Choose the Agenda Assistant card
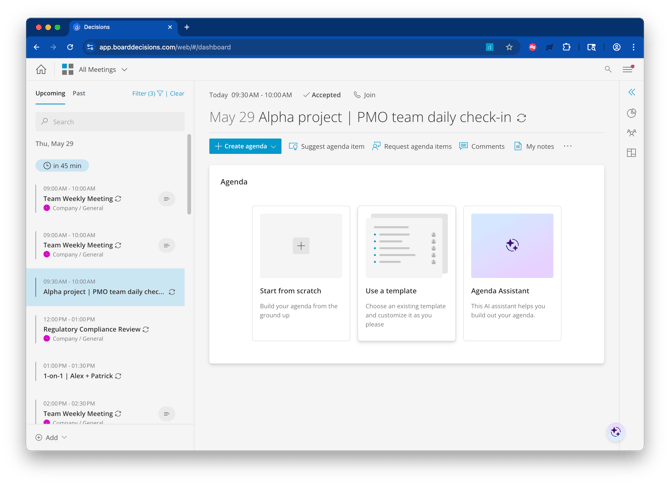 coord(512,273)
